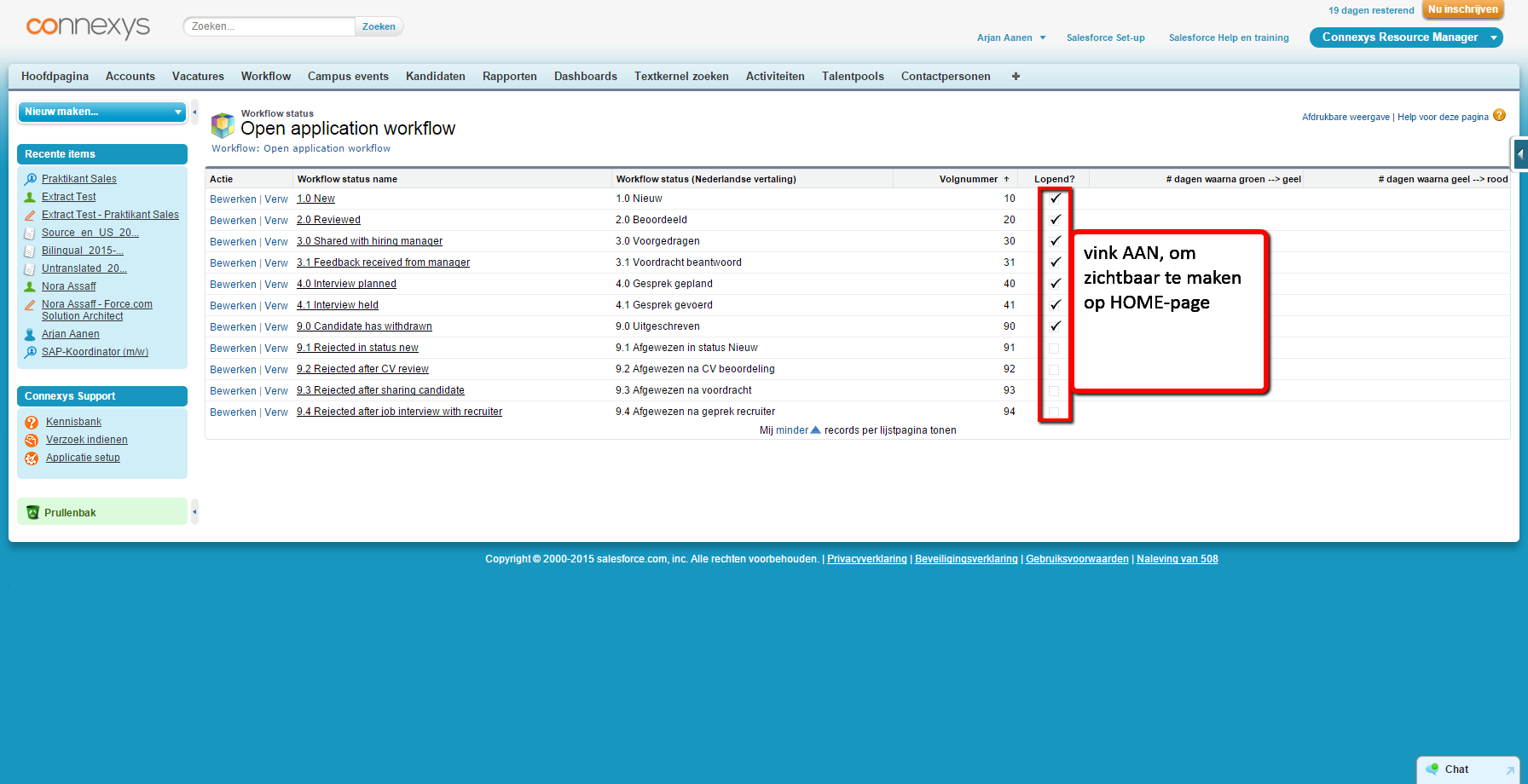
Task: Click the Nu inschrijven button
Action: (x=1463, y=10)
